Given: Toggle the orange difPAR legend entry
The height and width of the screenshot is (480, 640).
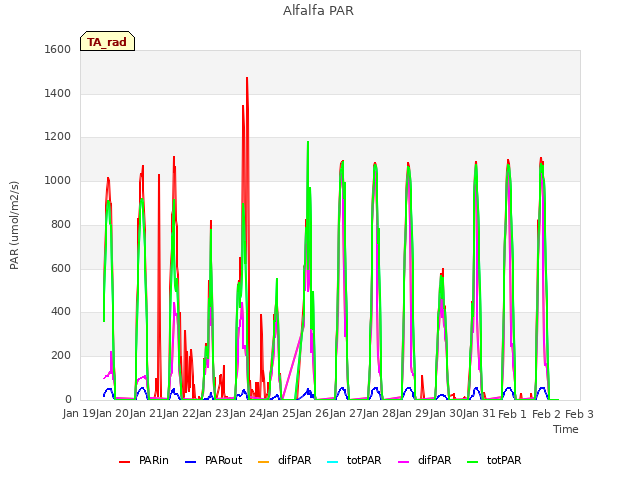Looking at the screenshot, I should [x=284, y=460].
